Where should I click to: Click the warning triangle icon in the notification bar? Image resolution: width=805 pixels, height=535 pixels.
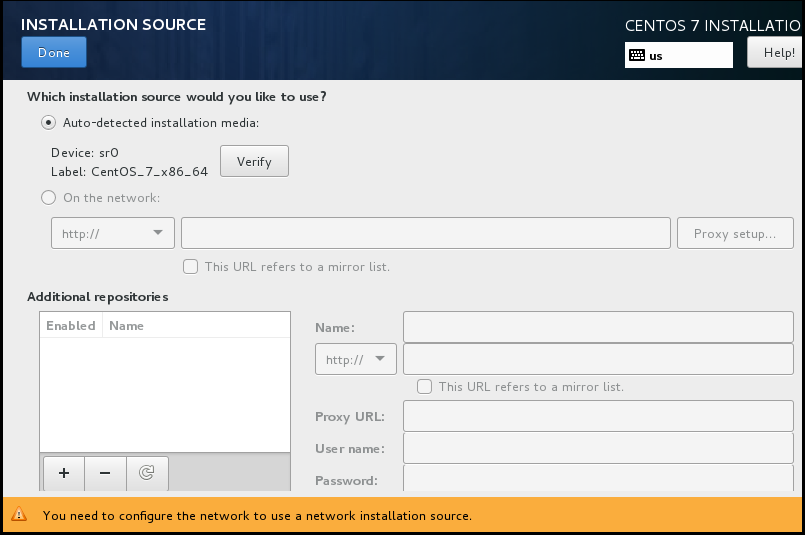[x=19, y=516]
